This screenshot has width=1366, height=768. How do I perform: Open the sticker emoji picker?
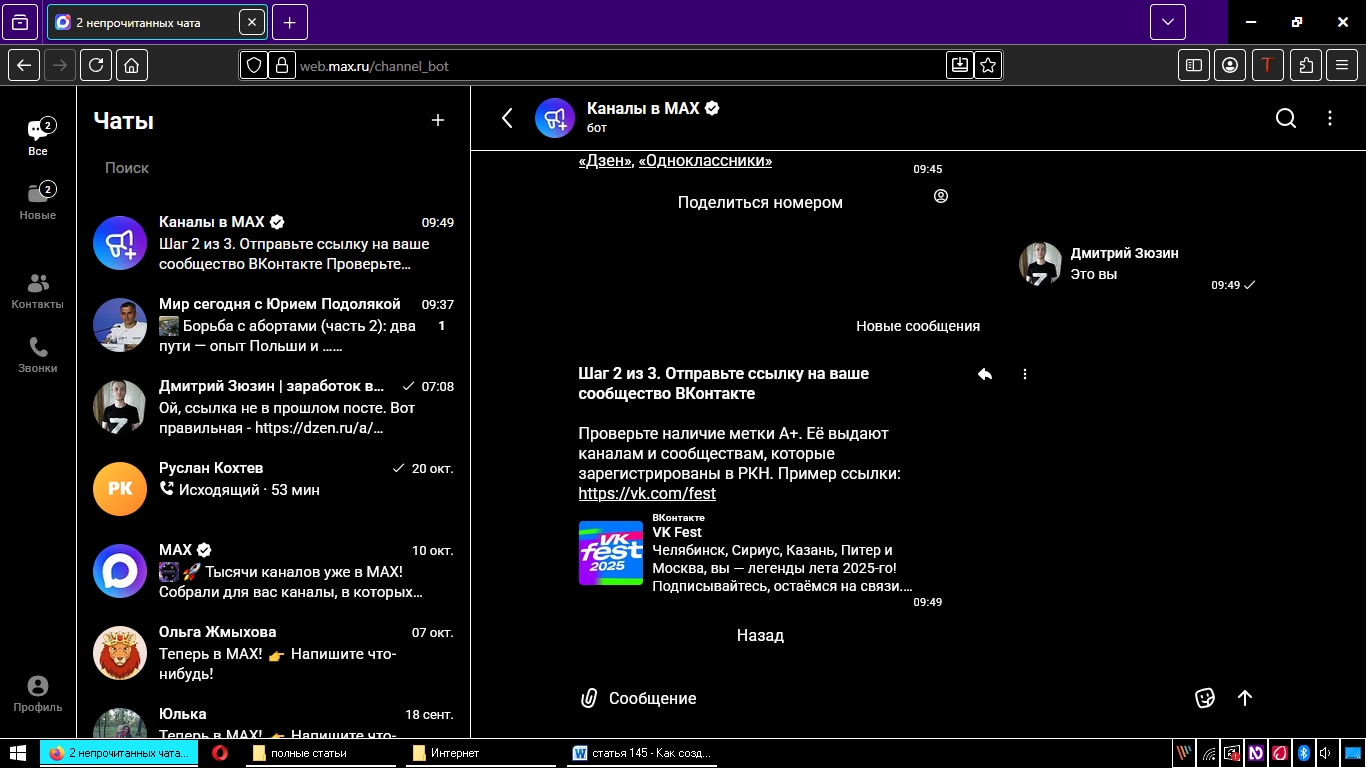click(1205, 698)
